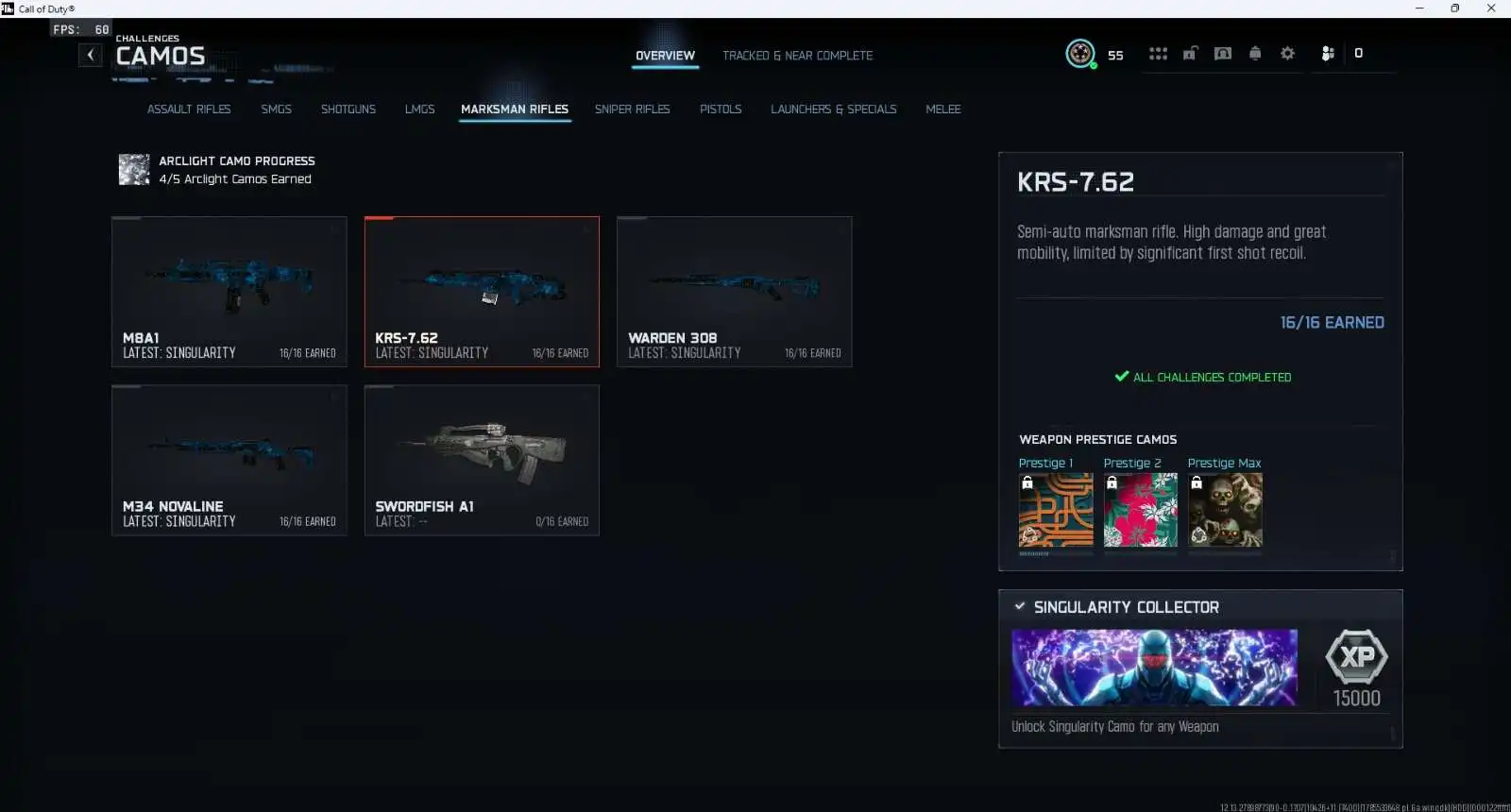Click '4/5 Arclight Camos Earned' text
This screenshot has width=1511, height=812.
pyautogui.click(x=235, y=179)
